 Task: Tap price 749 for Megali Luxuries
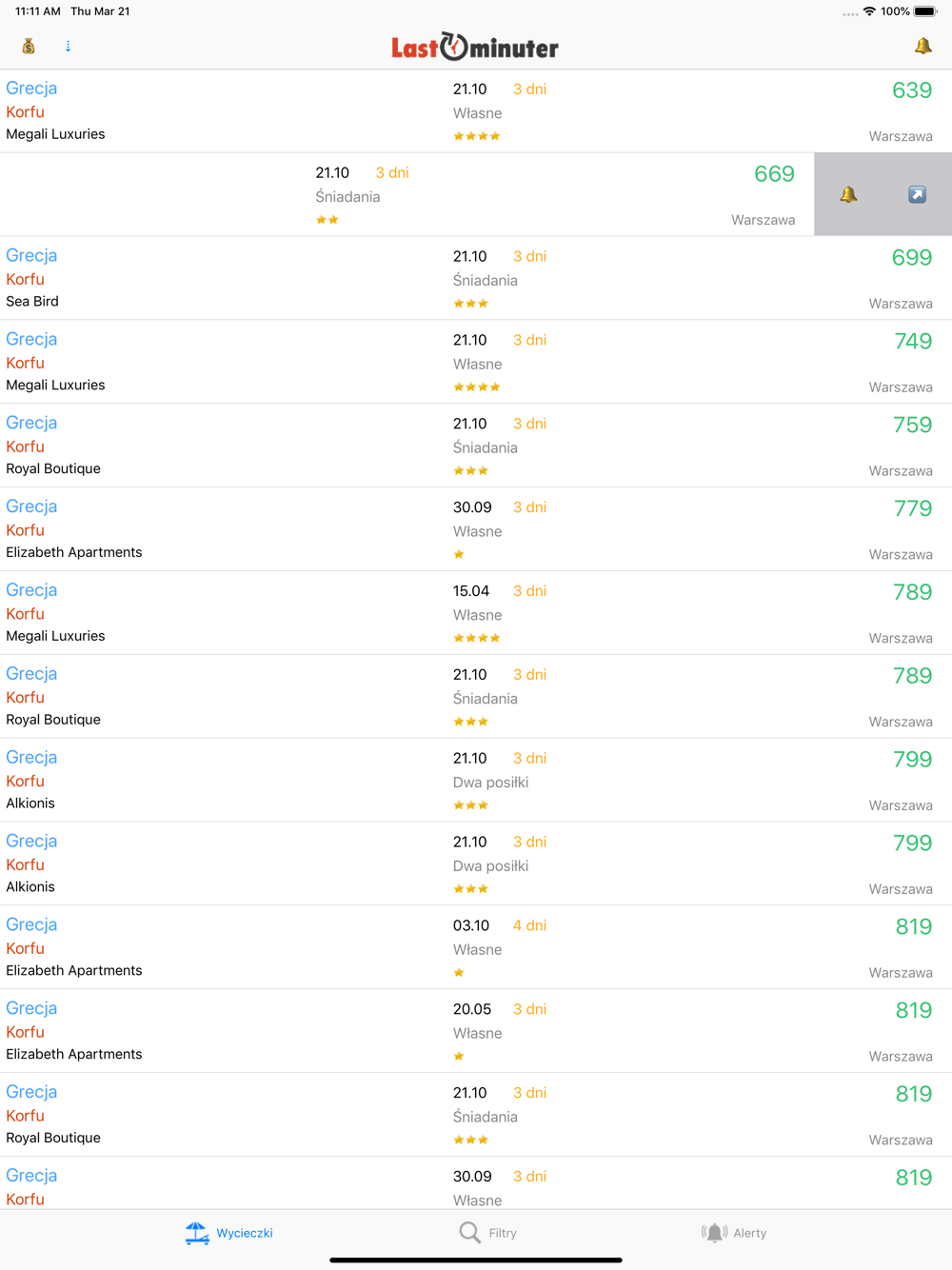coord(912,342)
